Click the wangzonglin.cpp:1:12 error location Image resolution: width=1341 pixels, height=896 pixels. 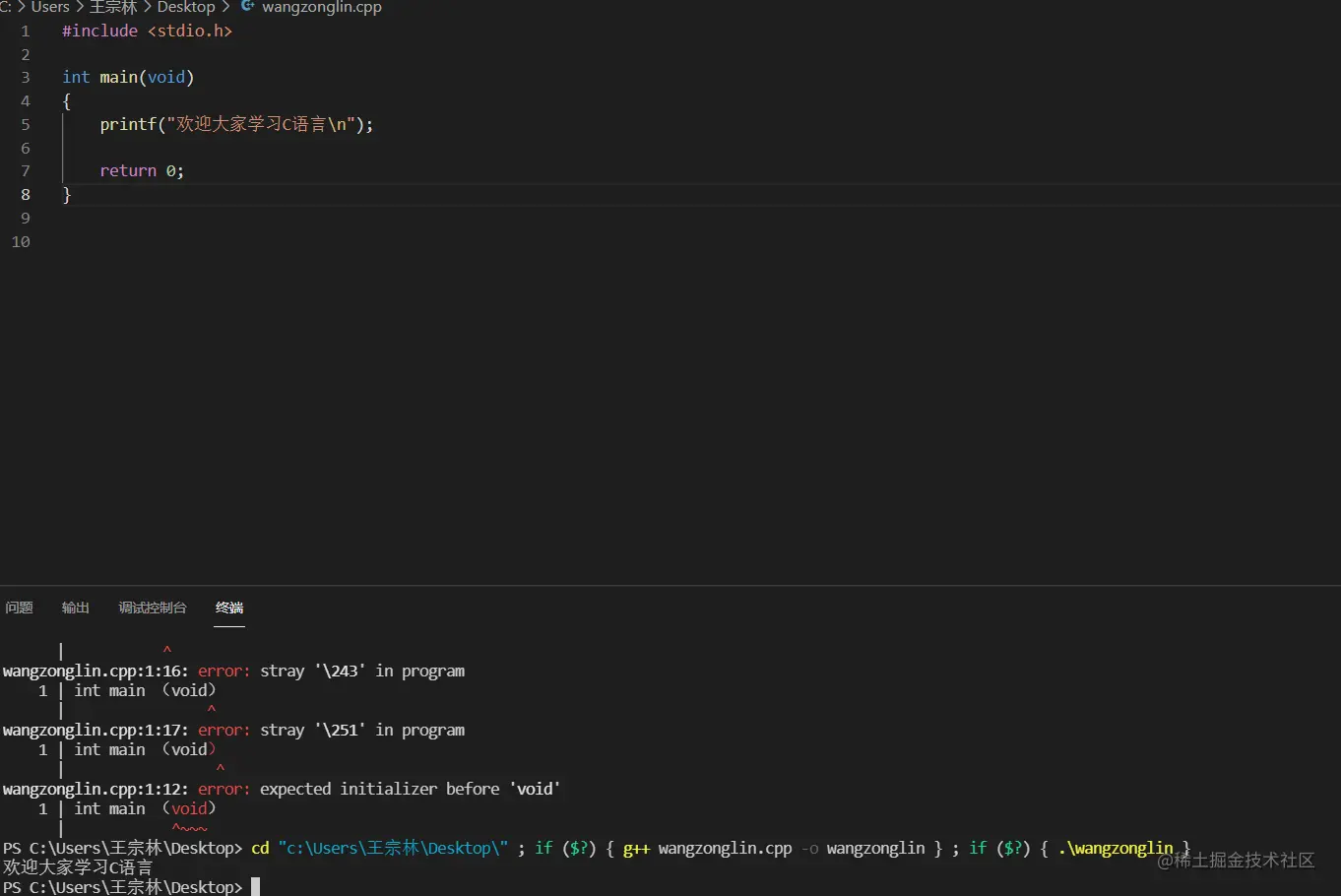(x=96, y=790)
